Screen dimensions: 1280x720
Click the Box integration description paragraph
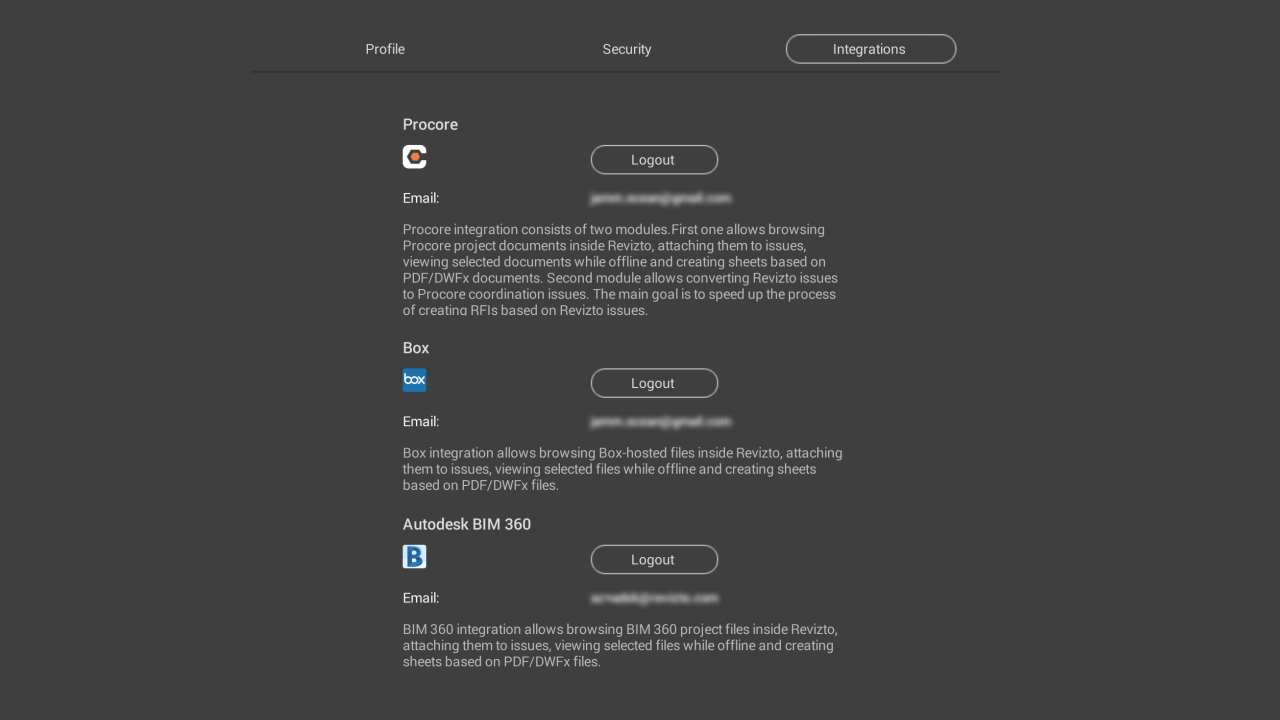(622, 469)
